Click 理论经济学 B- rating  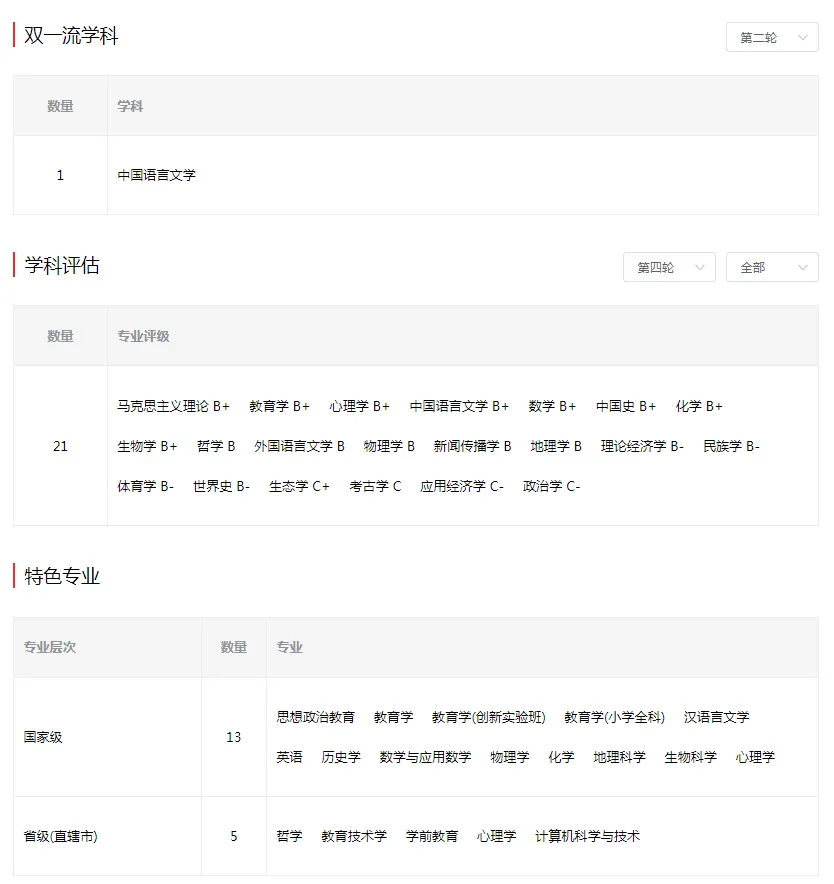(642, 447)
